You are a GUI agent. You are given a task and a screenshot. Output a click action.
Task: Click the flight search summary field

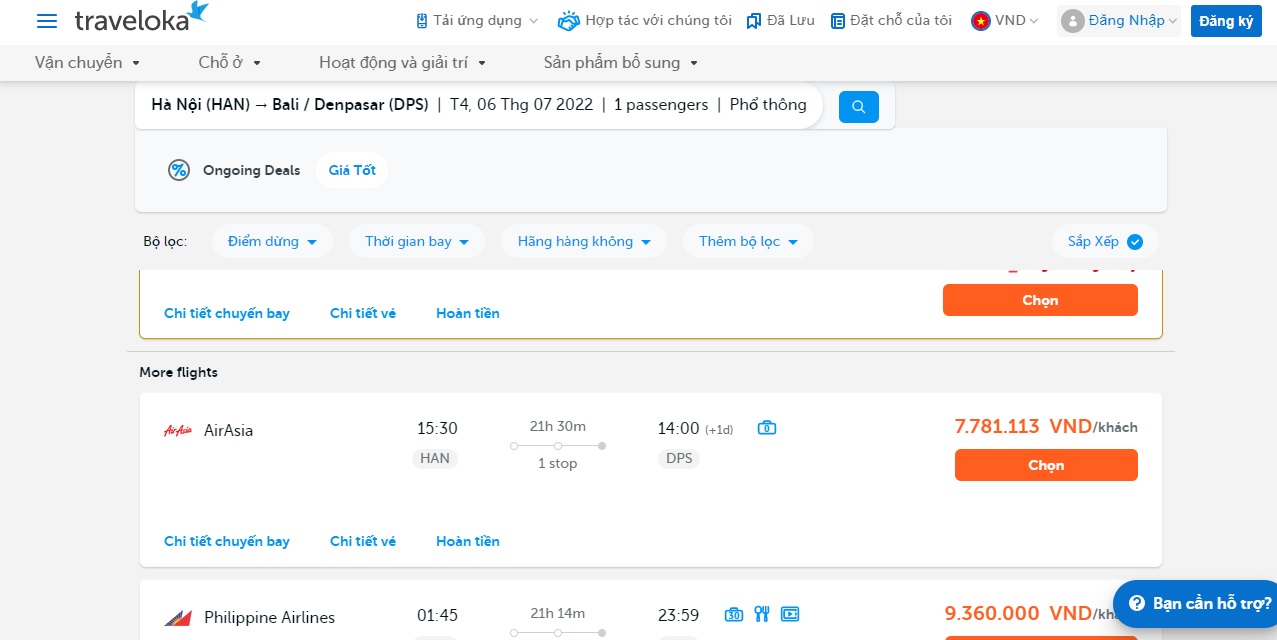(x=478, y=105)
